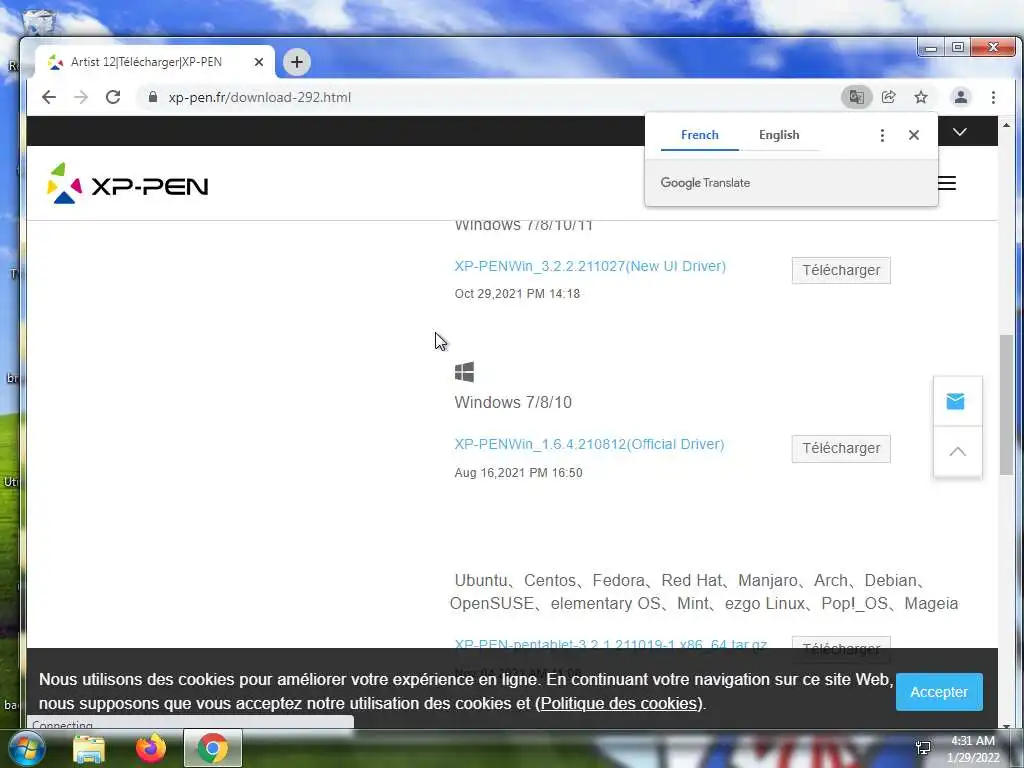Click the network tray icon

click(x=923, y=748)
